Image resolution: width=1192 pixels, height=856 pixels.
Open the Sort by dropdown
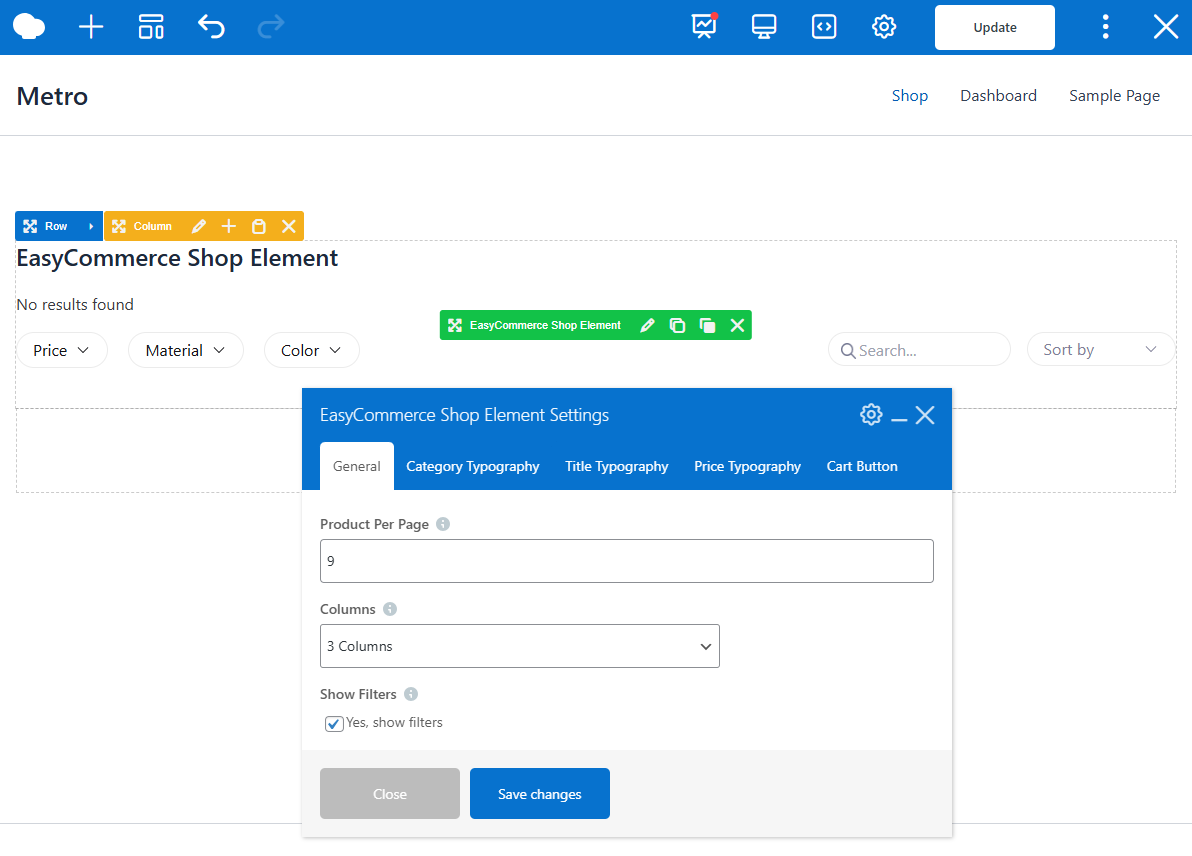(1100, 350)
